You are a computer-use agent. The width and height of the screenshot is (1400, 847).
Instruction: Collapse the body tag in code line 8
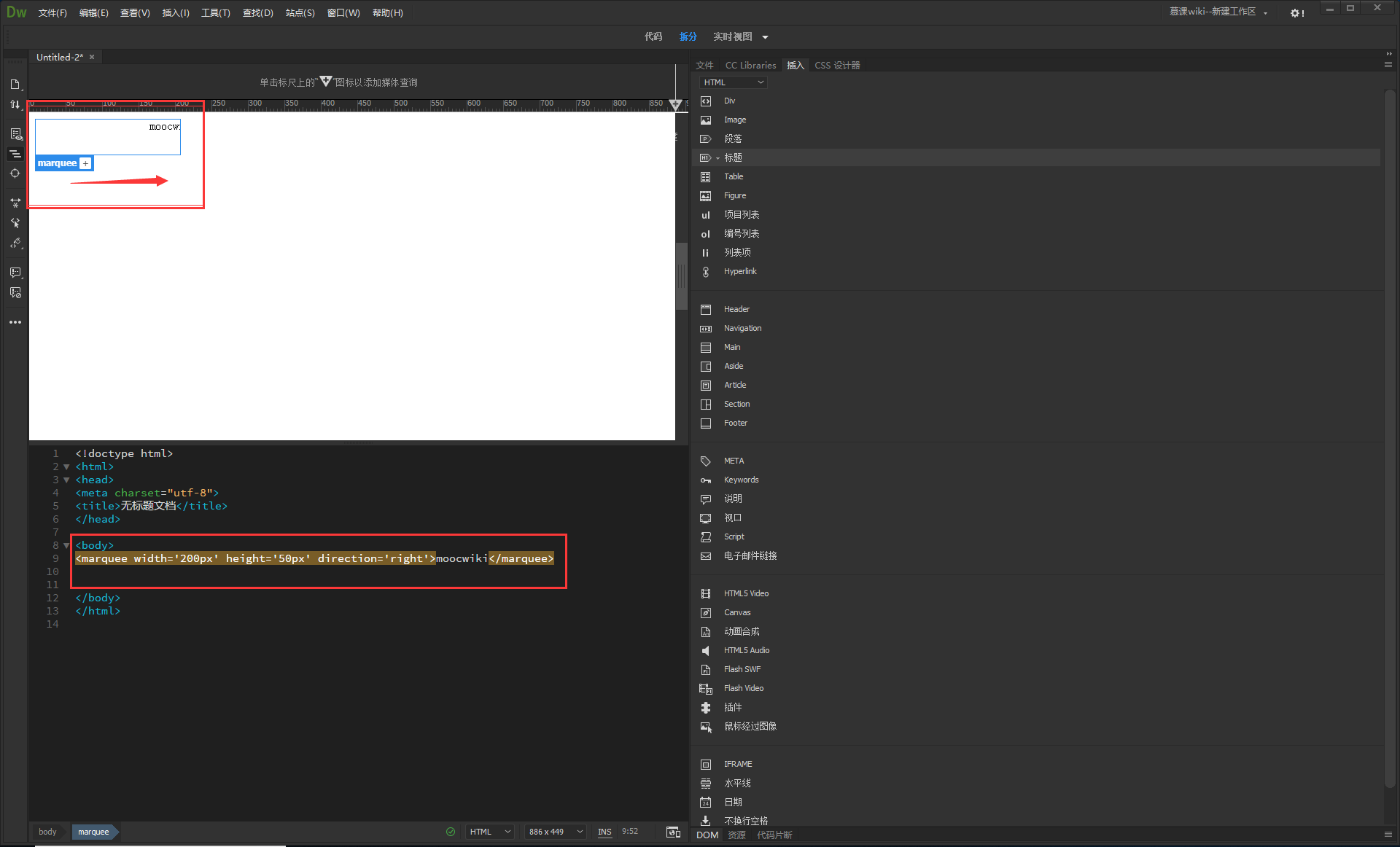click(66, 546)
